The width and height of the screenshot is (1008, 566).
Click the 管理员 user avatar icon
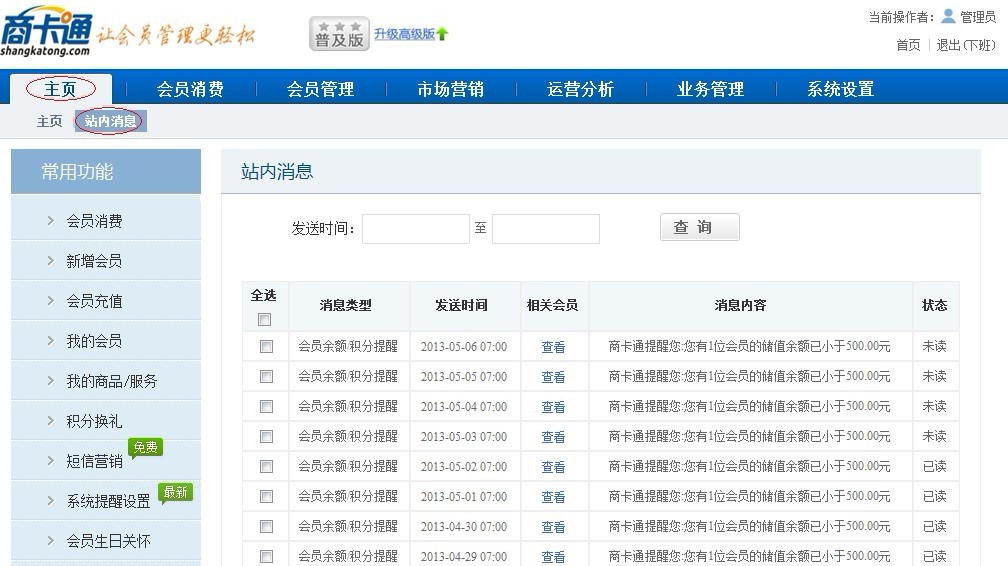coord(948,16)
